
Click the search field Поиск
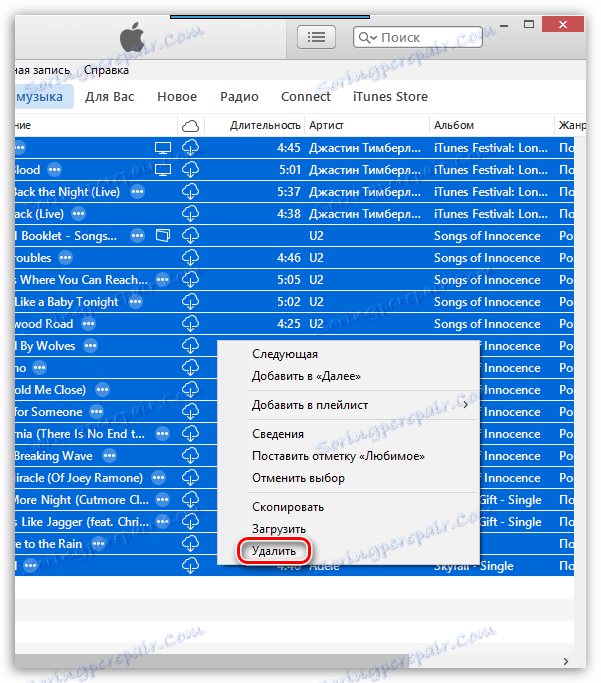pyautogui.click(x=418, y=37)
